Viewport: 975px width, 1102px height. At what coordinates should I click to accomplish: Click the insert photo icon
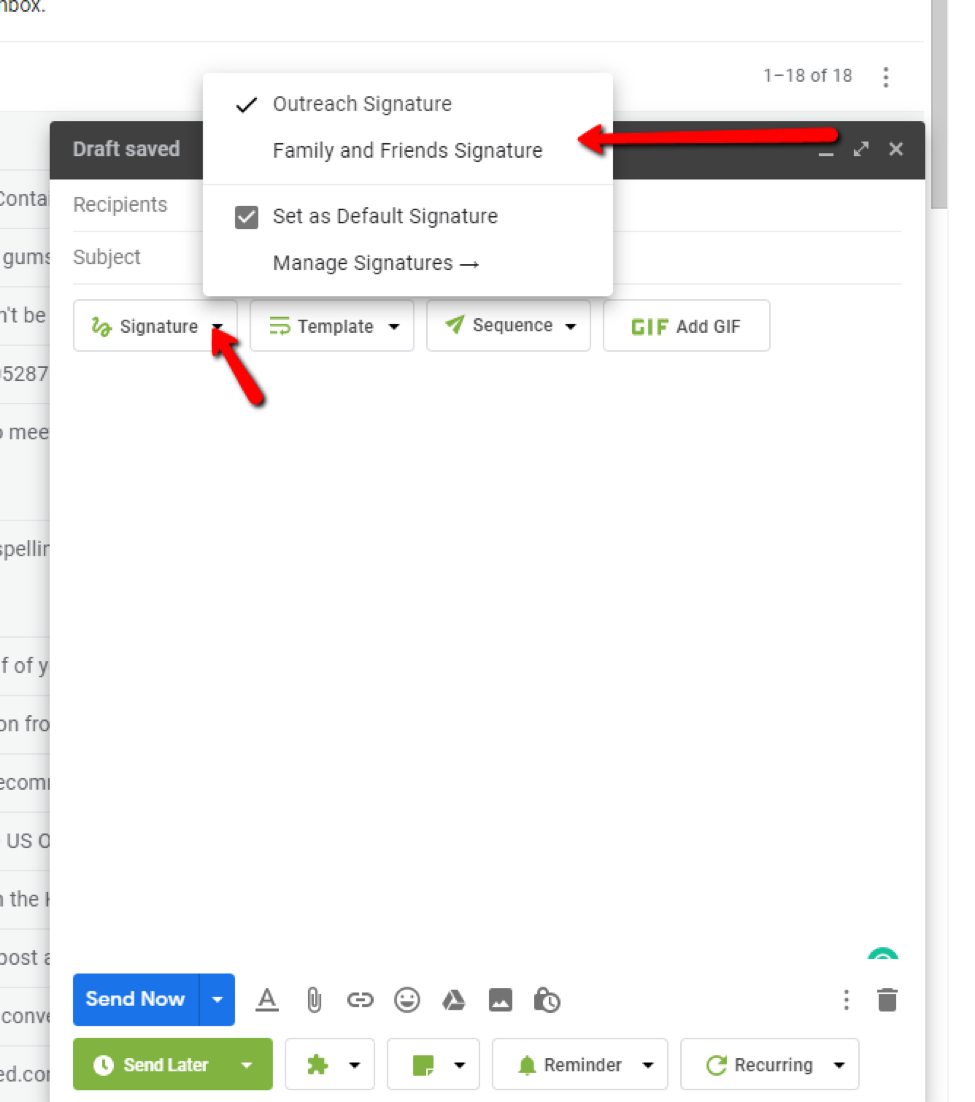coord(500,1000)
